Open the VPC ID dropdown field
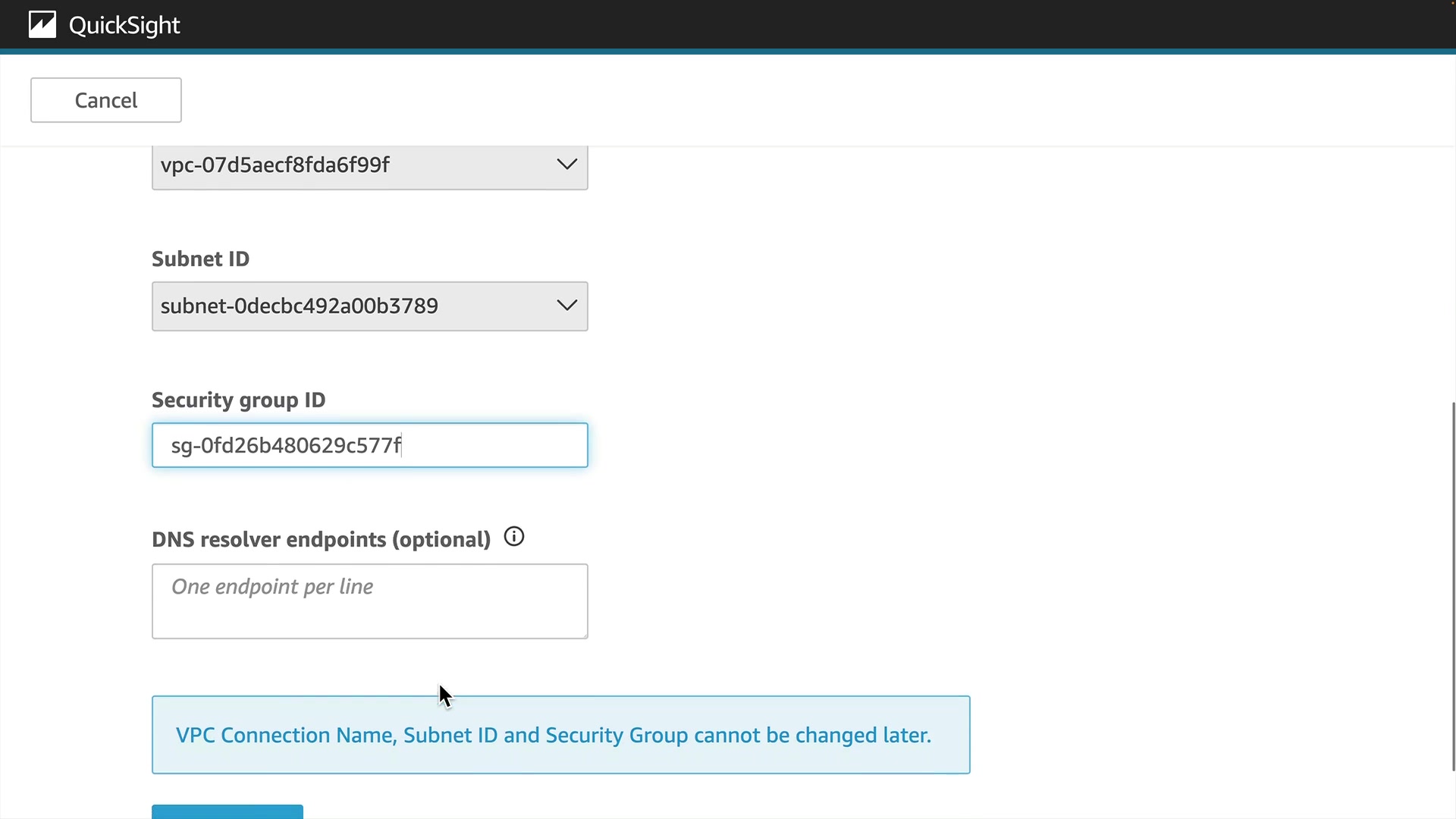The image size is (1456, 819). pos(356,165)
